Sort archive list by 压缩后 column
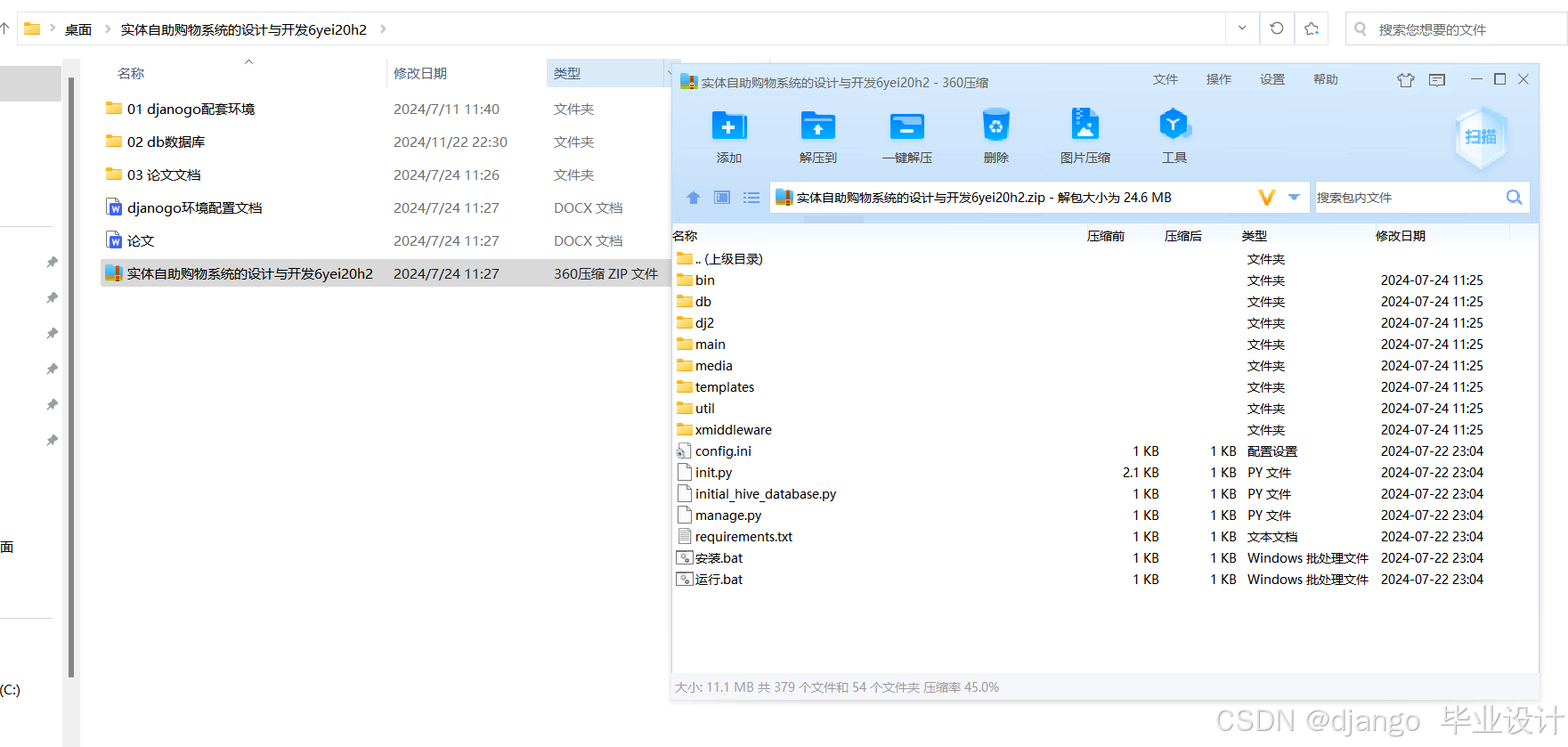This screenshot has height=747, width=1568. point(1183,236)
